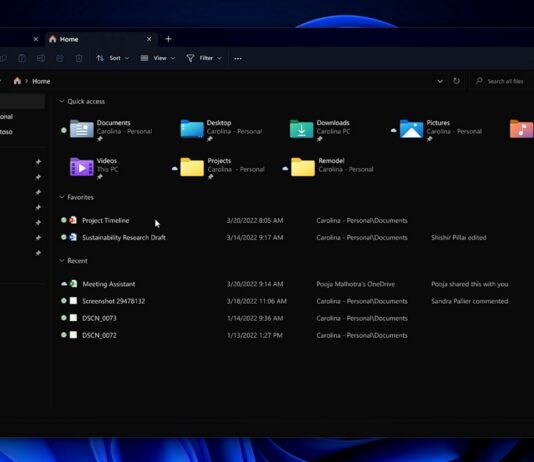The height and width of the screenshot is (462, 534).
Task: Open the Music folder icon
Action: point(521,129)
